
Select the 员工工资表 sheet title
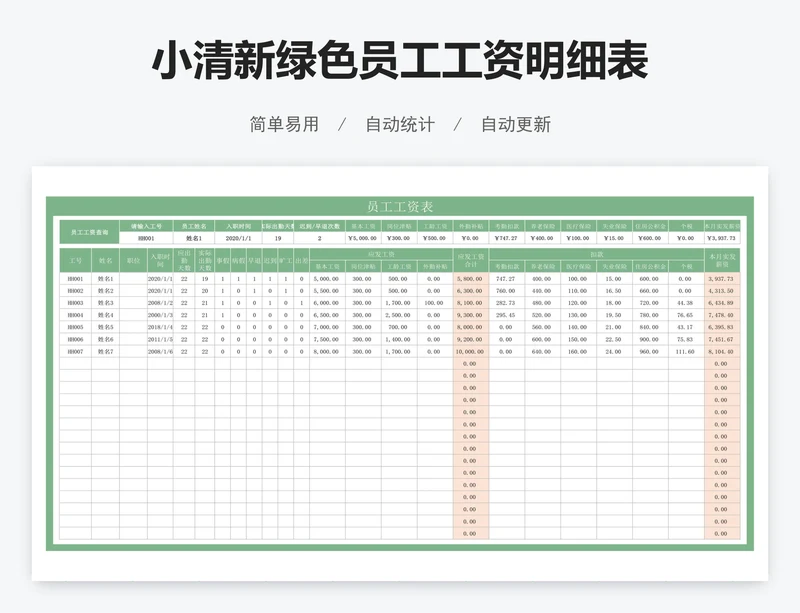[400, 207]
